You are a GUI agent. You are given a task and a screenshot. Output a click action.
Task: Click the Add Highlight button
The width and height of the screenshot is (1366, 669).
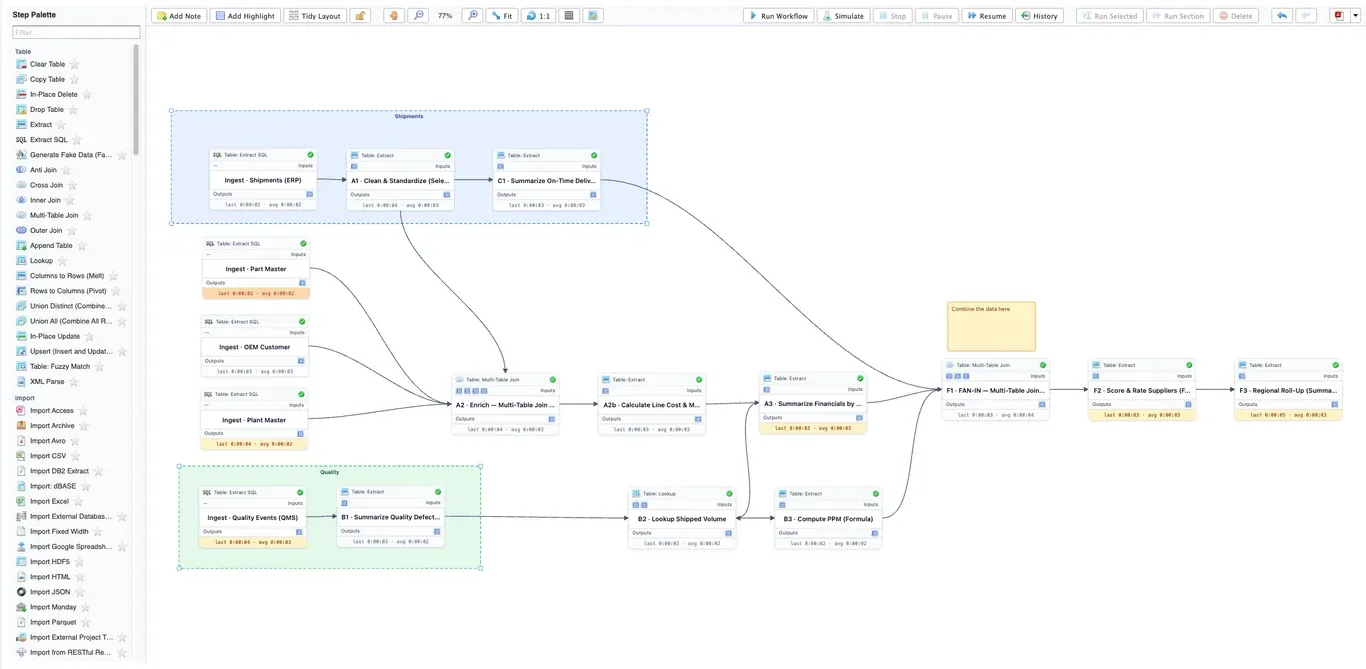(x=245, y=16)
